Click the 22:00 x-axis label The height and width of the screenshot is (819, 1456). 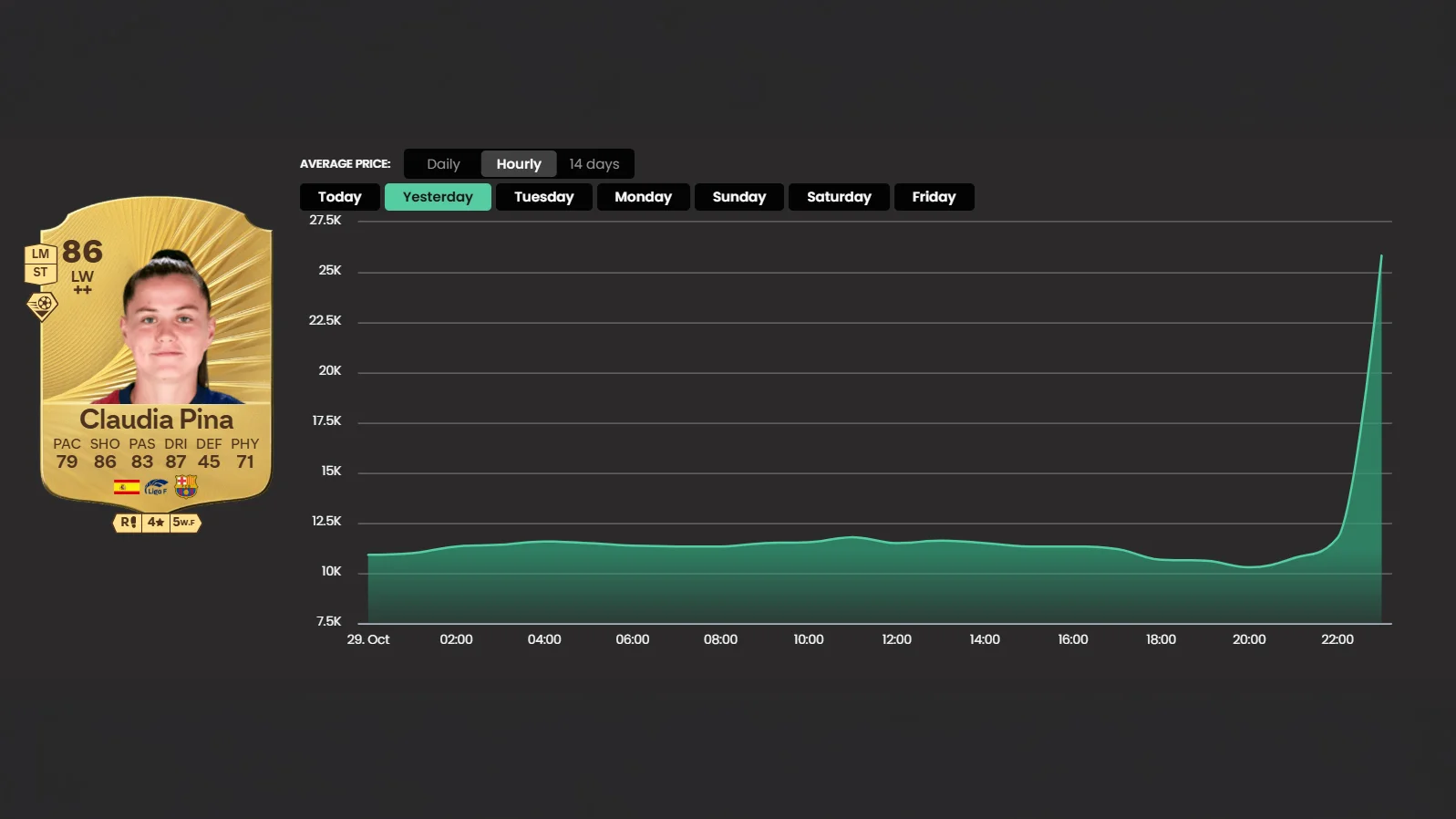1337,640
